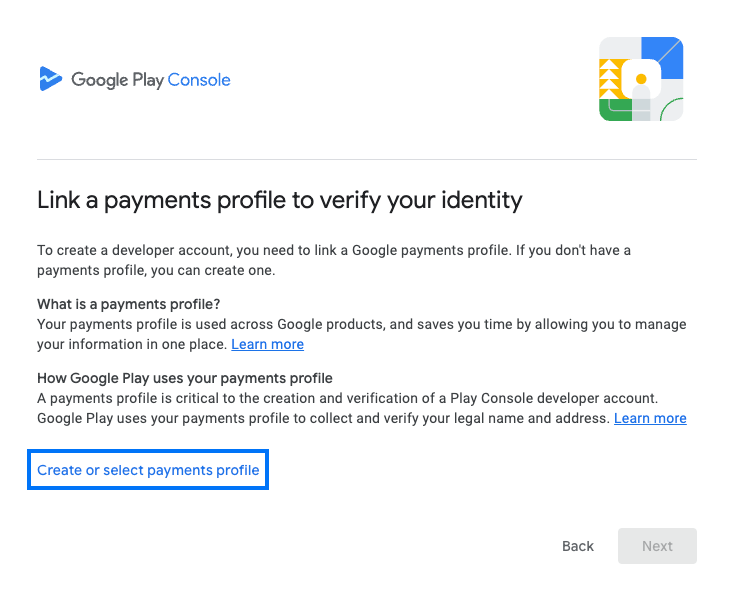Open Learn more about how Google Play uses profiles

pos(650,418)
